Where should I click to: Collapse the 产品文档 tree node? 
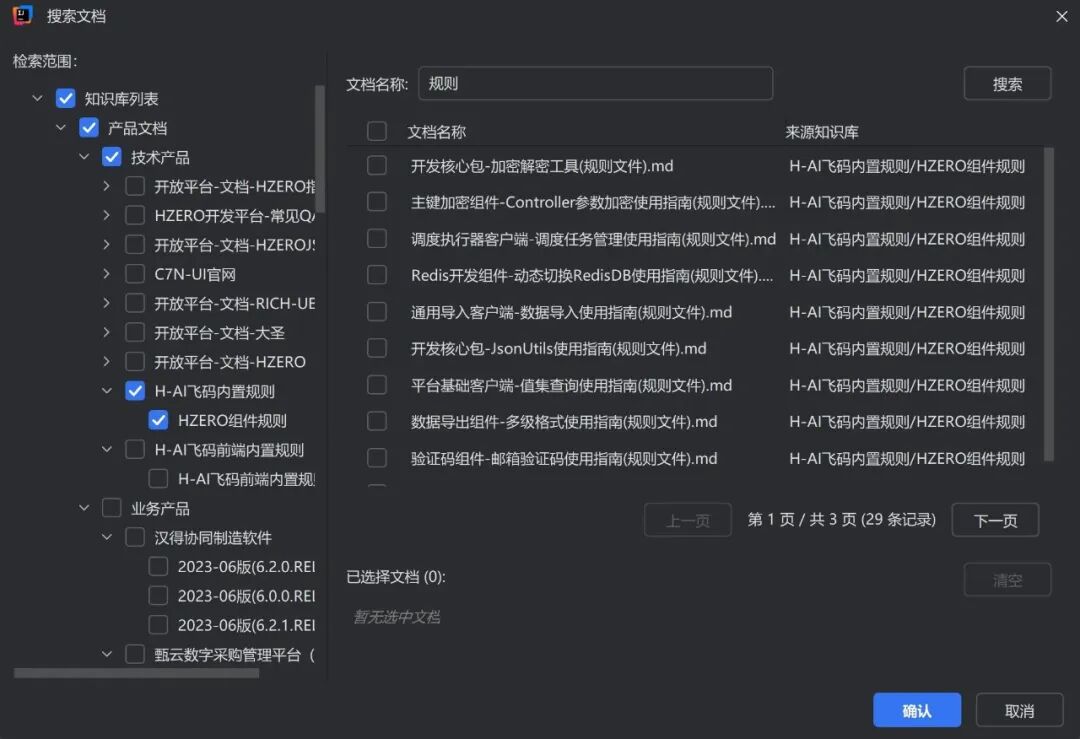pyautogui.click(x=61, y=128)
